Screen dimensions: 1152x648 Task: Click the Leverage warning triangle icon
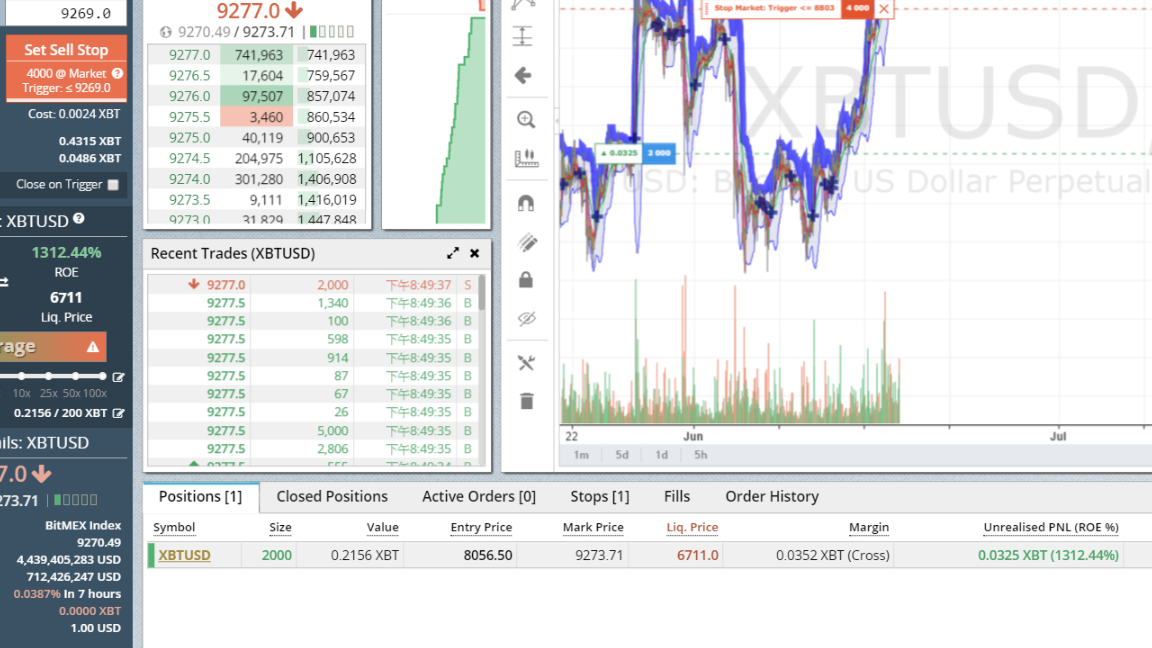93,347
